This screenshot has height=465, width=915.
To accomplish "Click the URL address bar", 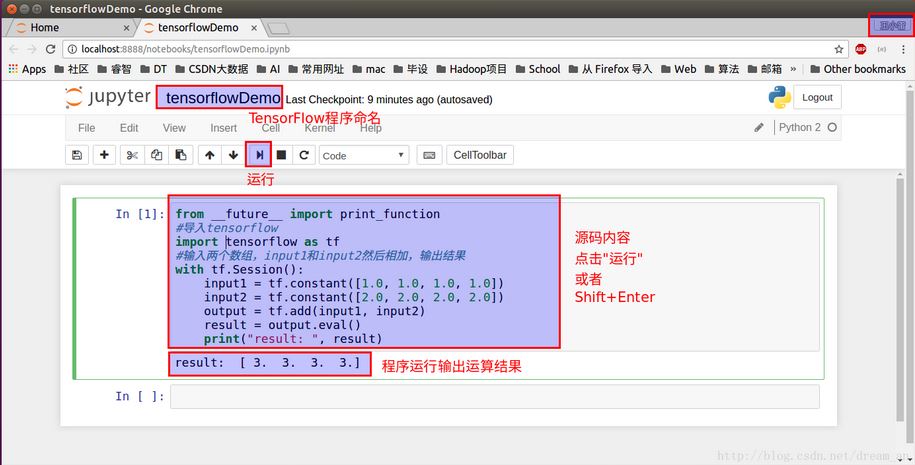I will 455,49.
